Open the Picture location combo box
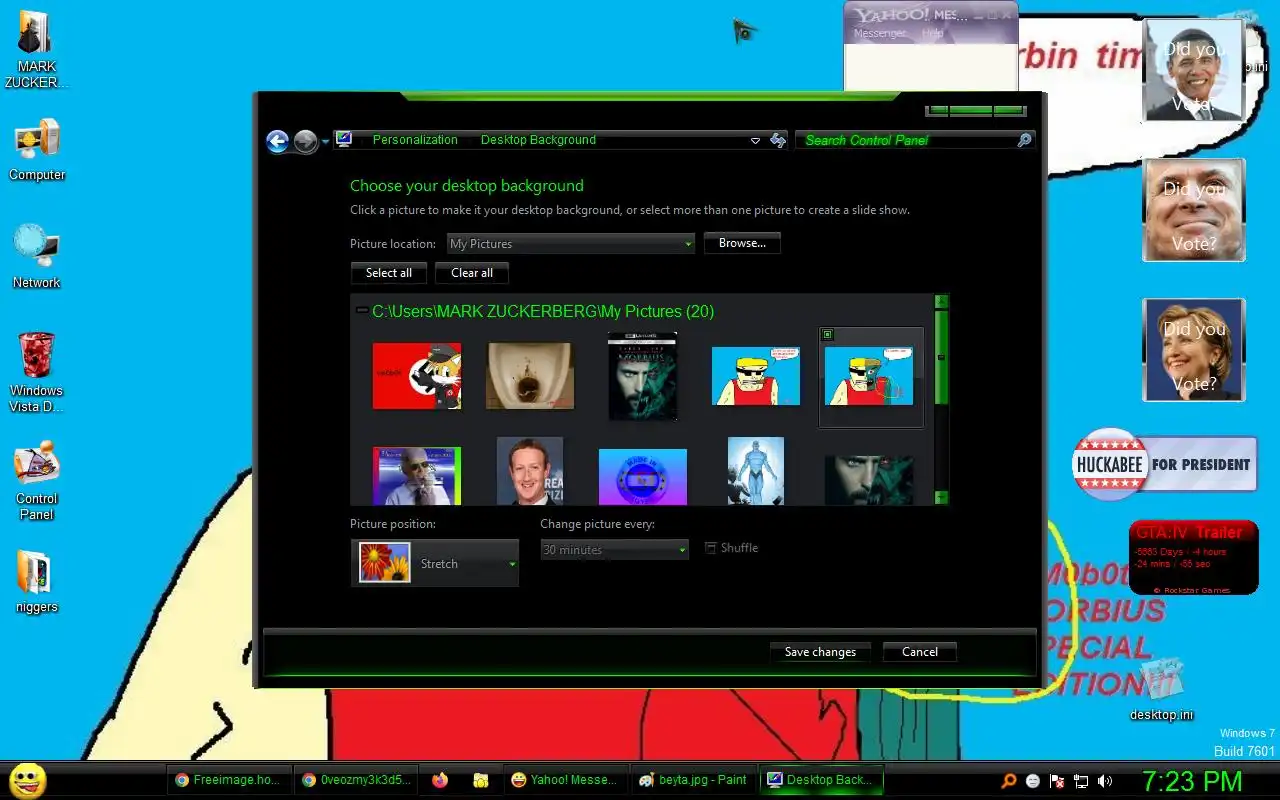Viewport: 1280px width, 800px height. pyautogui.click(x=570, y=244)
